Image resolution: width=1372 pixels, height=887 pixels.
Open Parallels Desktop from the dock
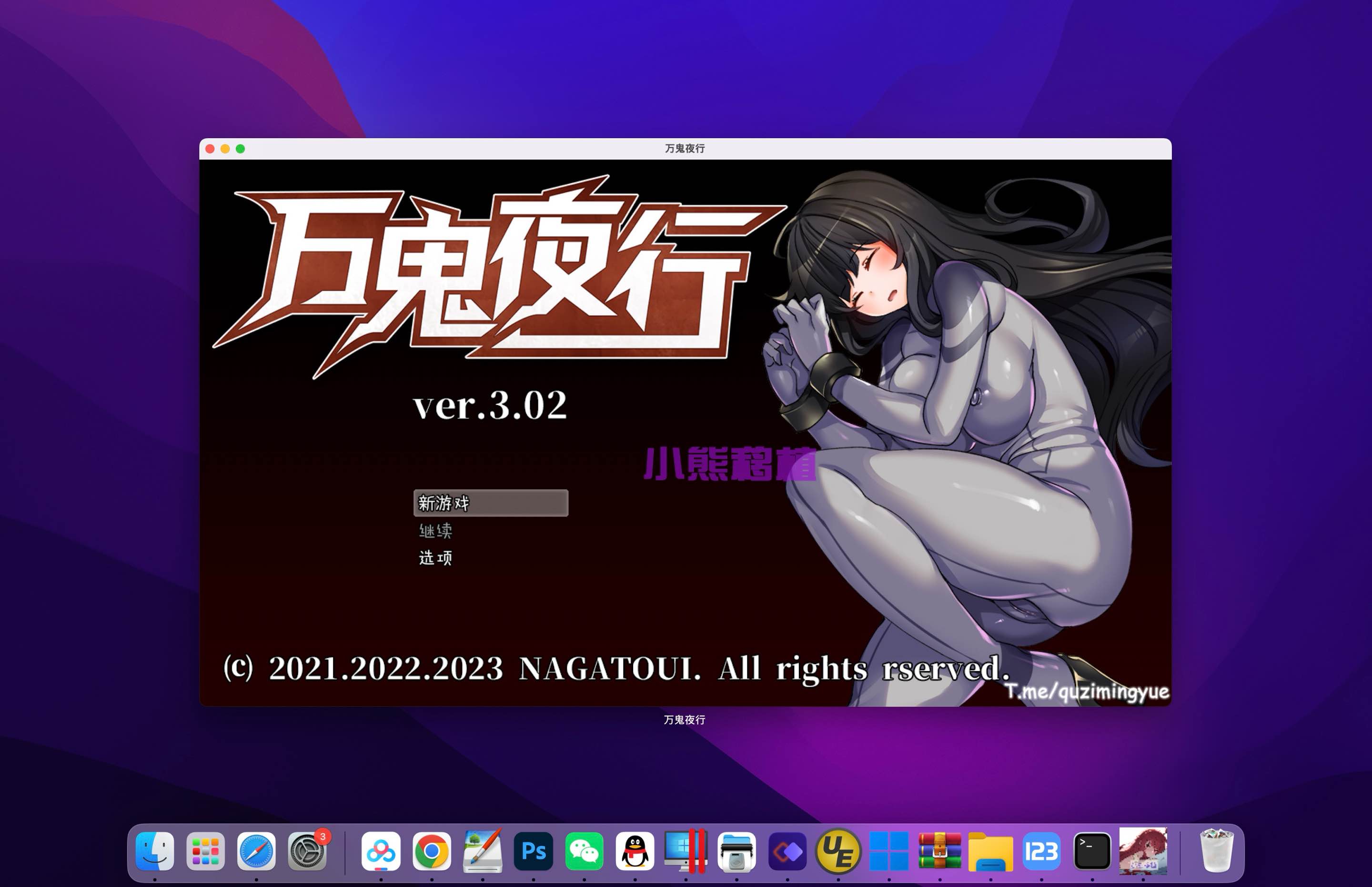tap(686, 851)
